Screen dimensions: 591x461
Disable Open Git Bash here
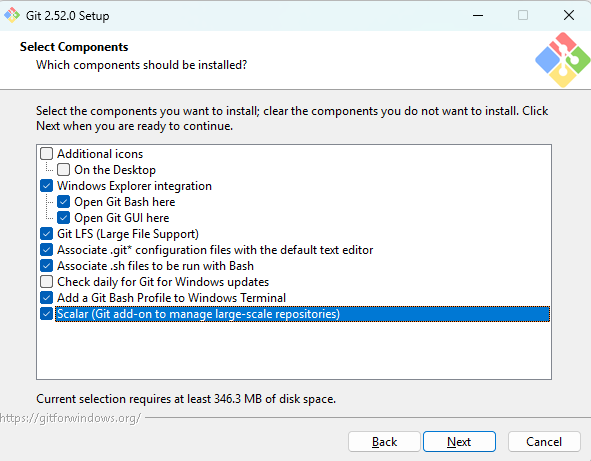(x=63, y=202)
